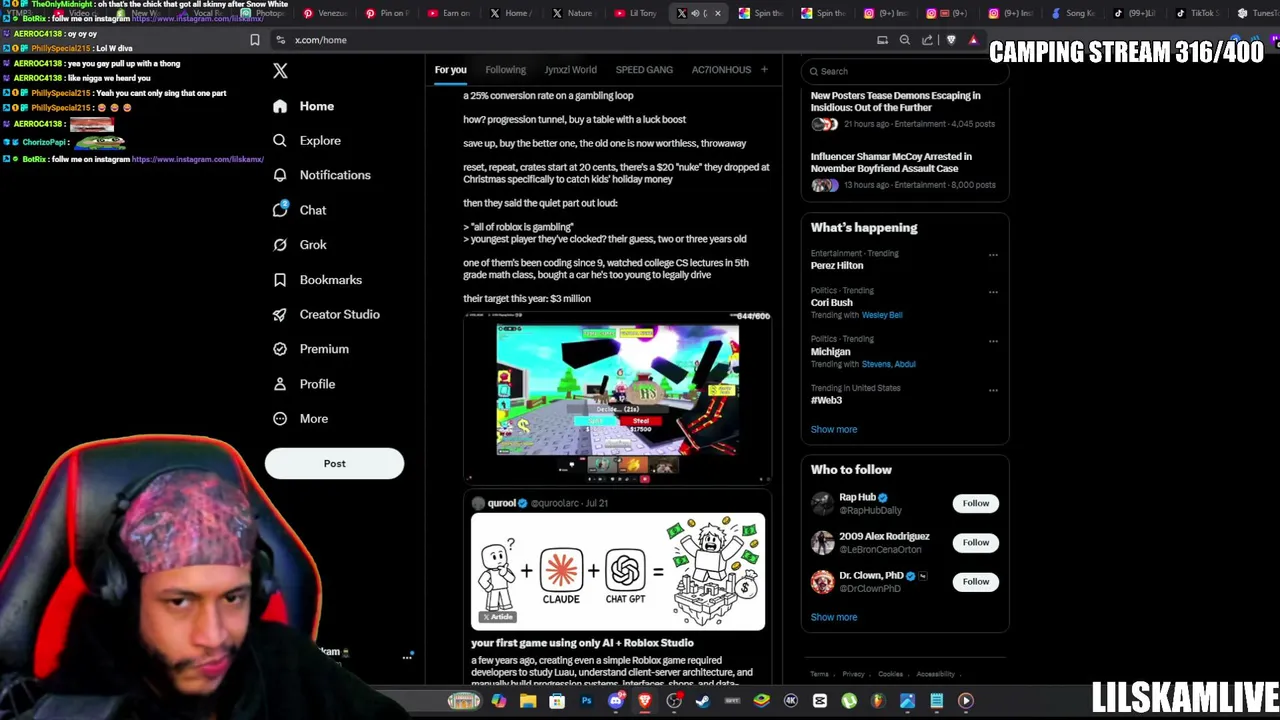The width and height of the screenshot is (1280, 720).
Task: Follow Rap Hub
Action: point(975,503)
